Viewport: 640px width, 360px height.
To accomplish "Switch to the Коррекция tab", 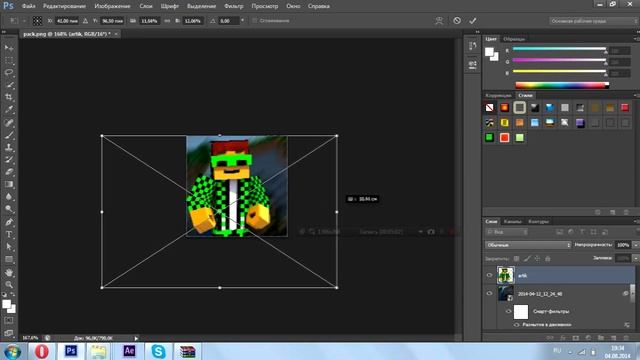I will coord(498,95).
